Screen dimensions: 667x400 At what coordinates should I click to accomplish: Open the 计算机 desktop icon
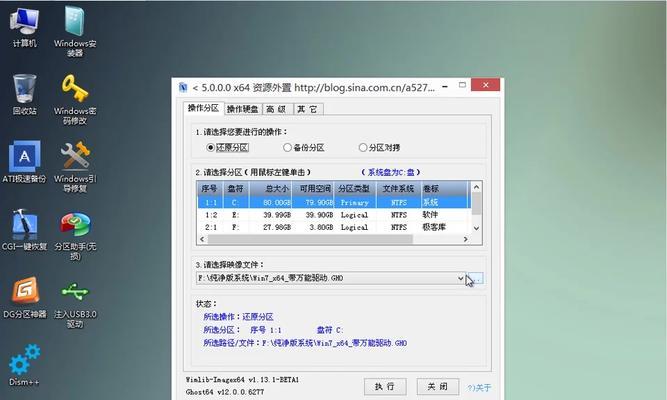[x=24, y=26]
